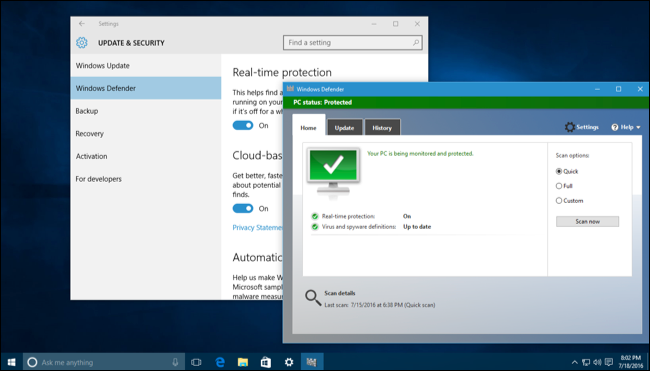
Task: Click the Last scan date text
Action: click(380, 305)
